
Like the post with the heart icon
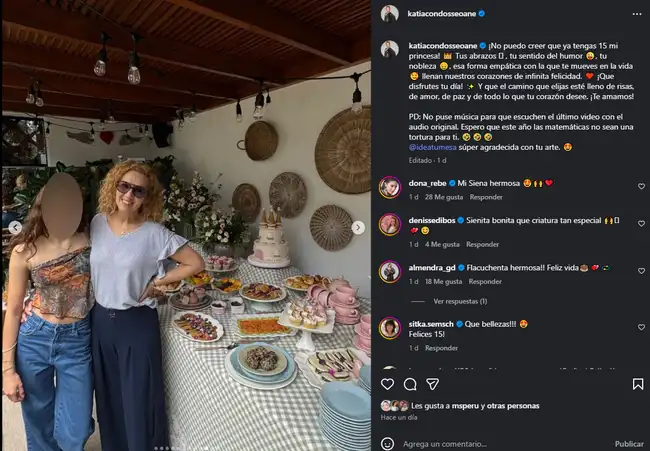pyautogui.click(x=386, y=384)
